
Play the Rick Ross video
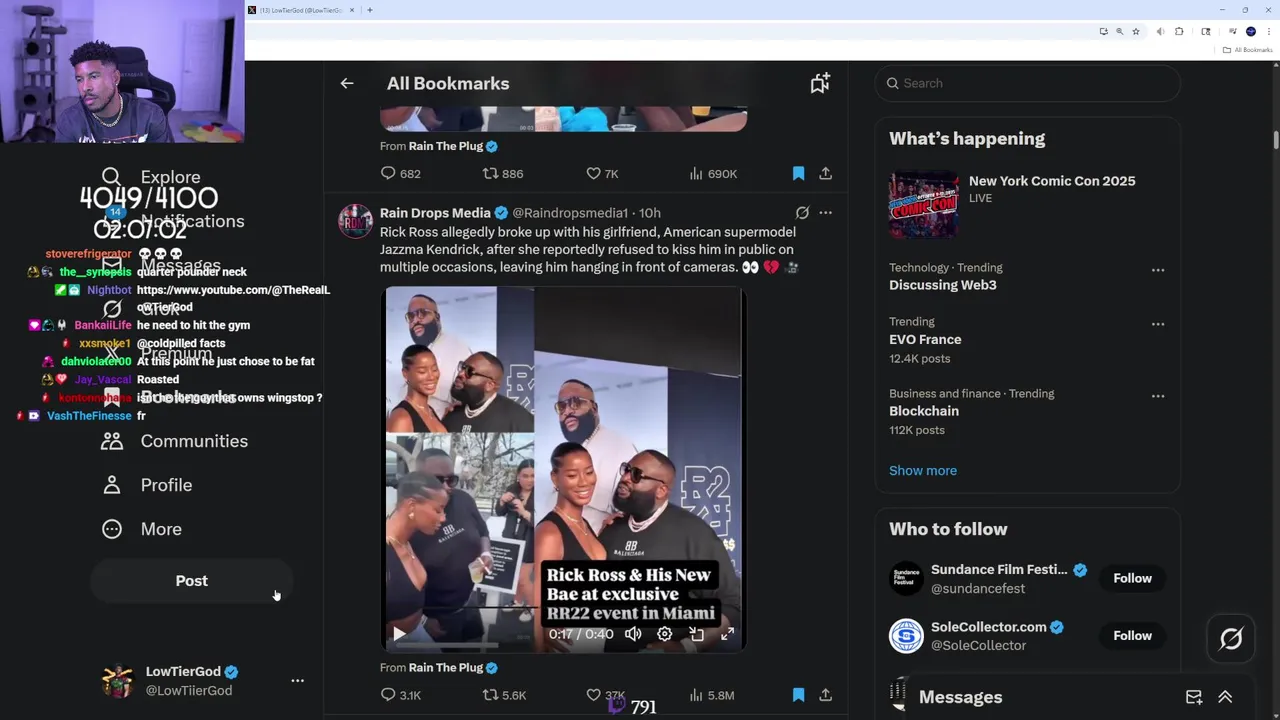(399, 634)
